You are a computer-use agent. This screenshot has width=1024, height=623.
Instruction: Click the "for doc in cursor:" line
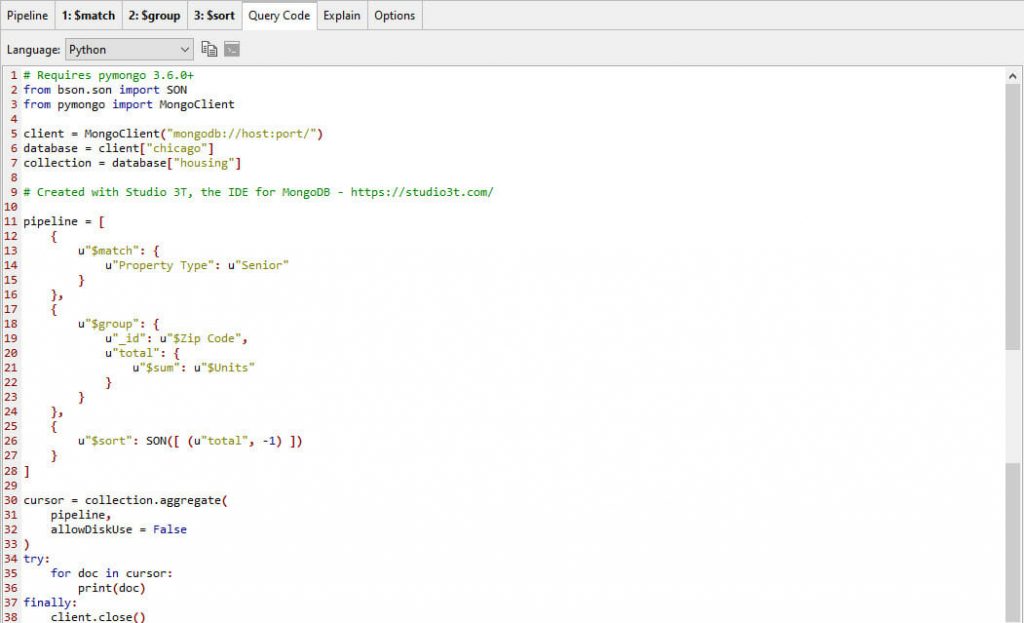click(x=112, y=573)
